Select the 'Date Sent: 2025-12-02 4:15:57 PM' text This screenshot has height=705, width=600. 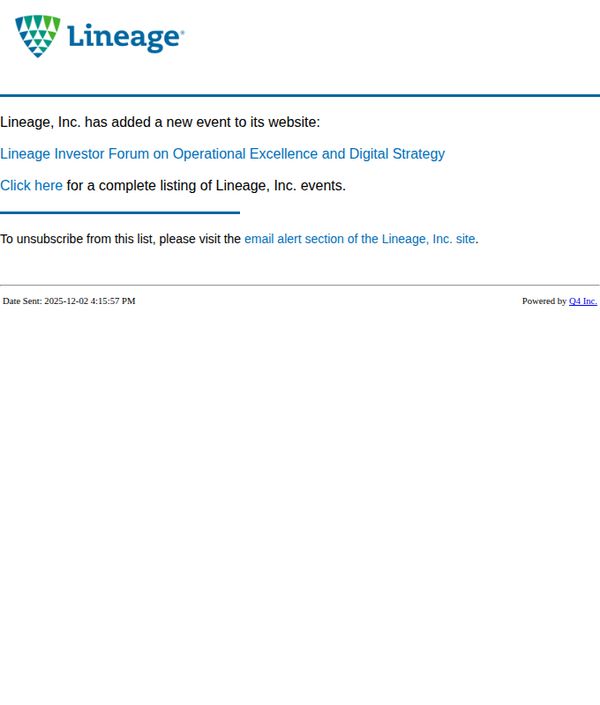69,301
